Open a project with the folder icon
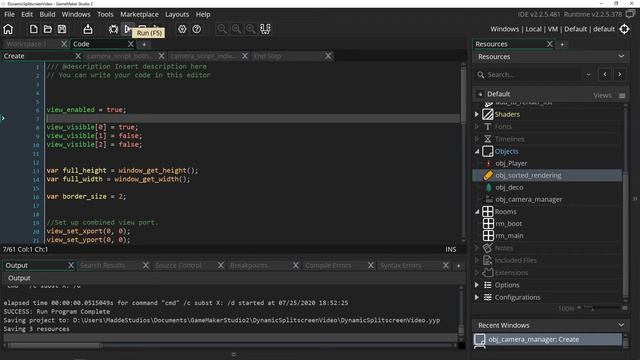 (x=48, y=29)
